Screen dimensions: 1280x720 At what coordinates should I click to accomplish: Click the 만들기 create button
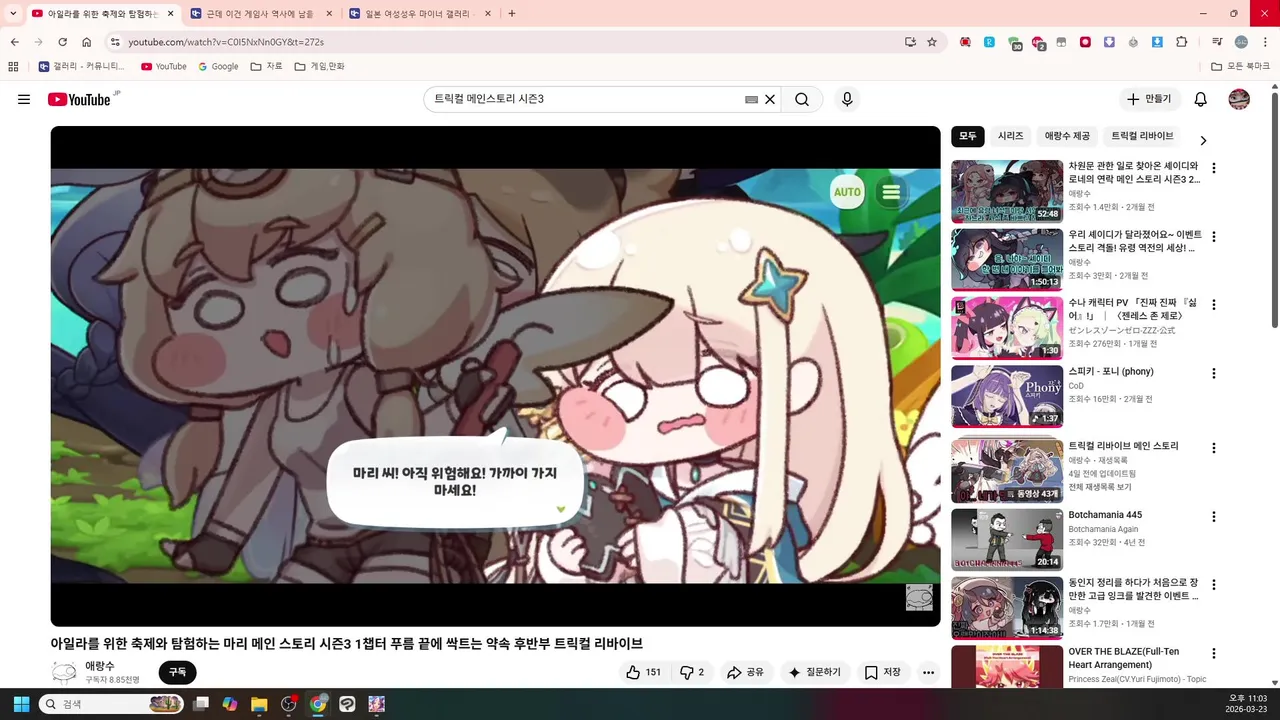pyautogui.click(x=1149, y=99)
